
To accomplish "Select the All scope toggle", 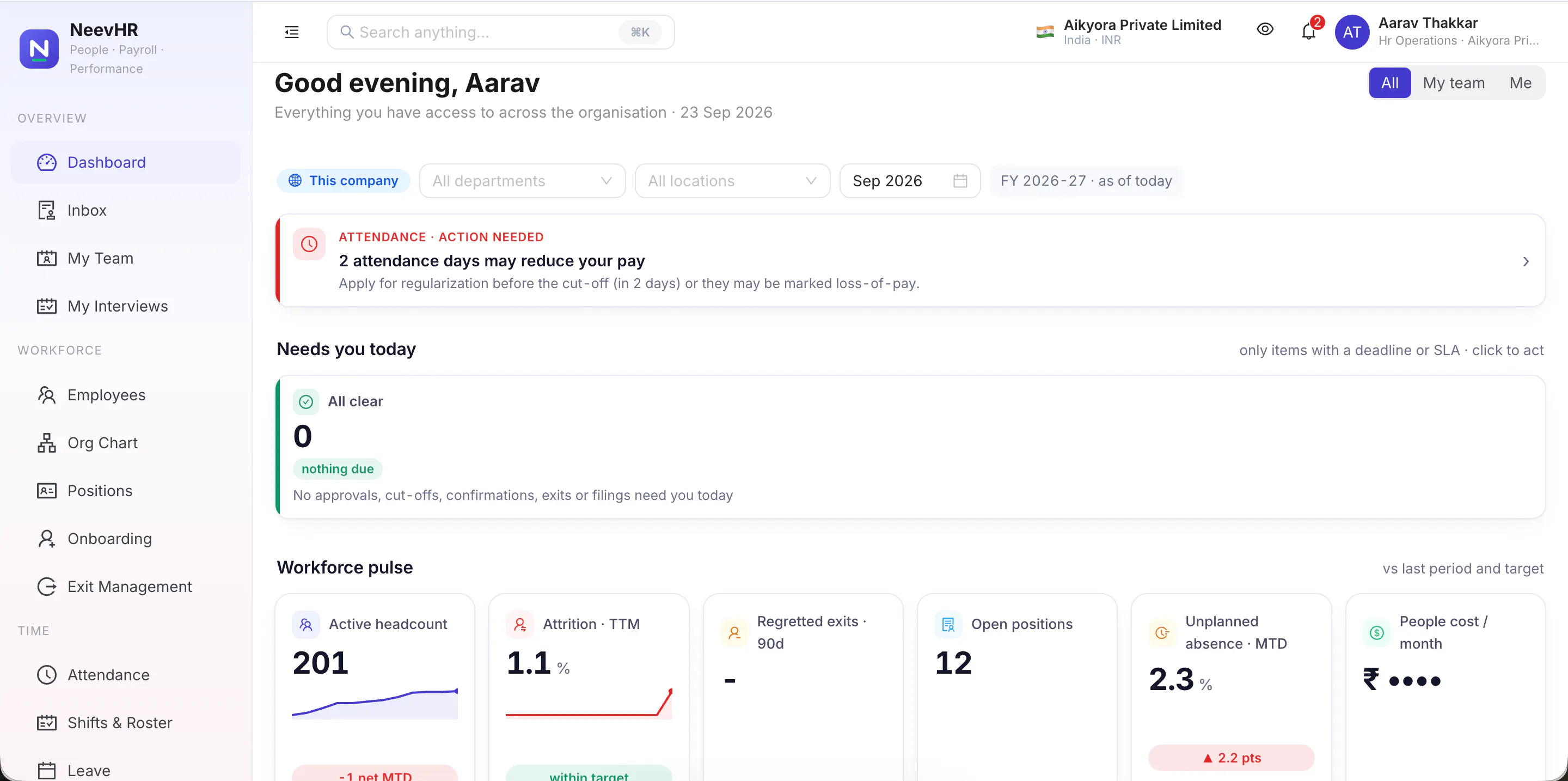I will [x=1389, y=83].
